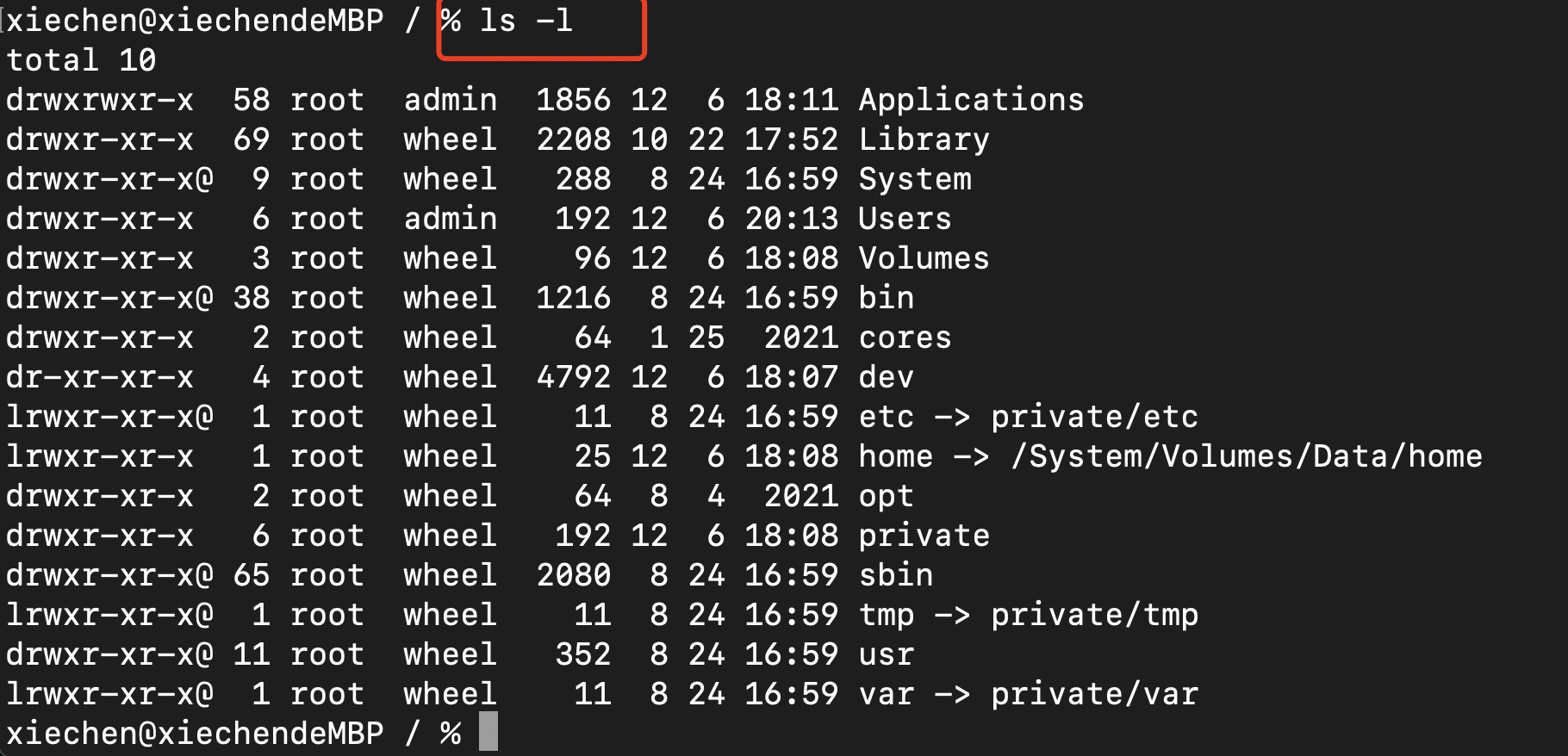Click the cores directory entry
The height and width of the screenshot is (756, 1568).
coord(905,338)
